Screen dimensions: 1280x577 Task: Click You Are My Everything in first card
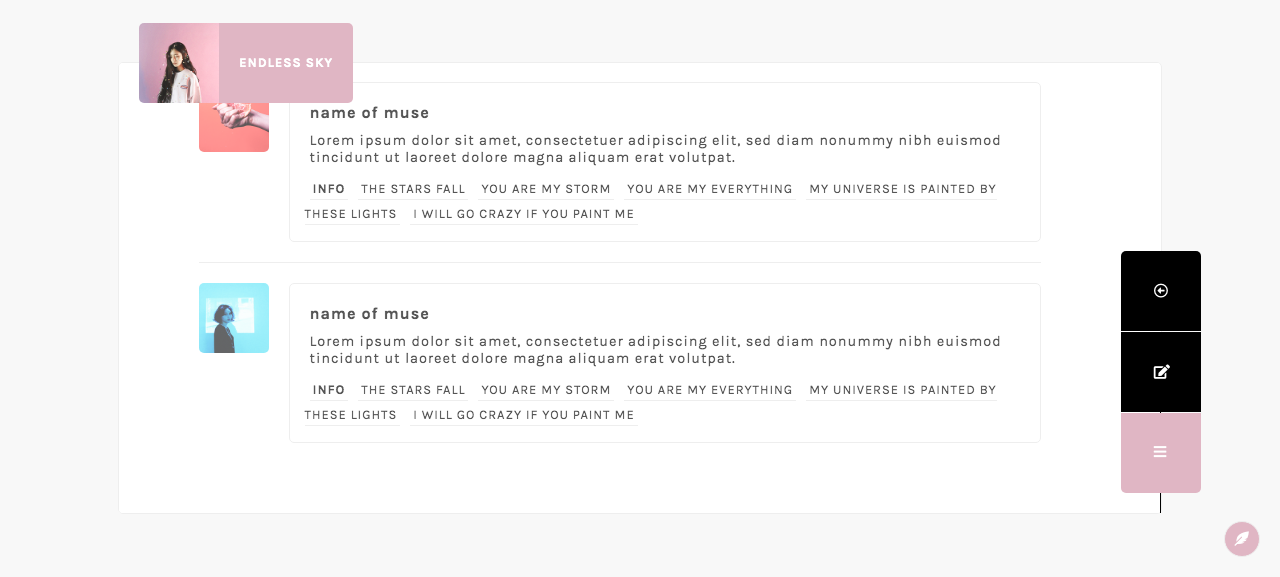coord(710,189)
